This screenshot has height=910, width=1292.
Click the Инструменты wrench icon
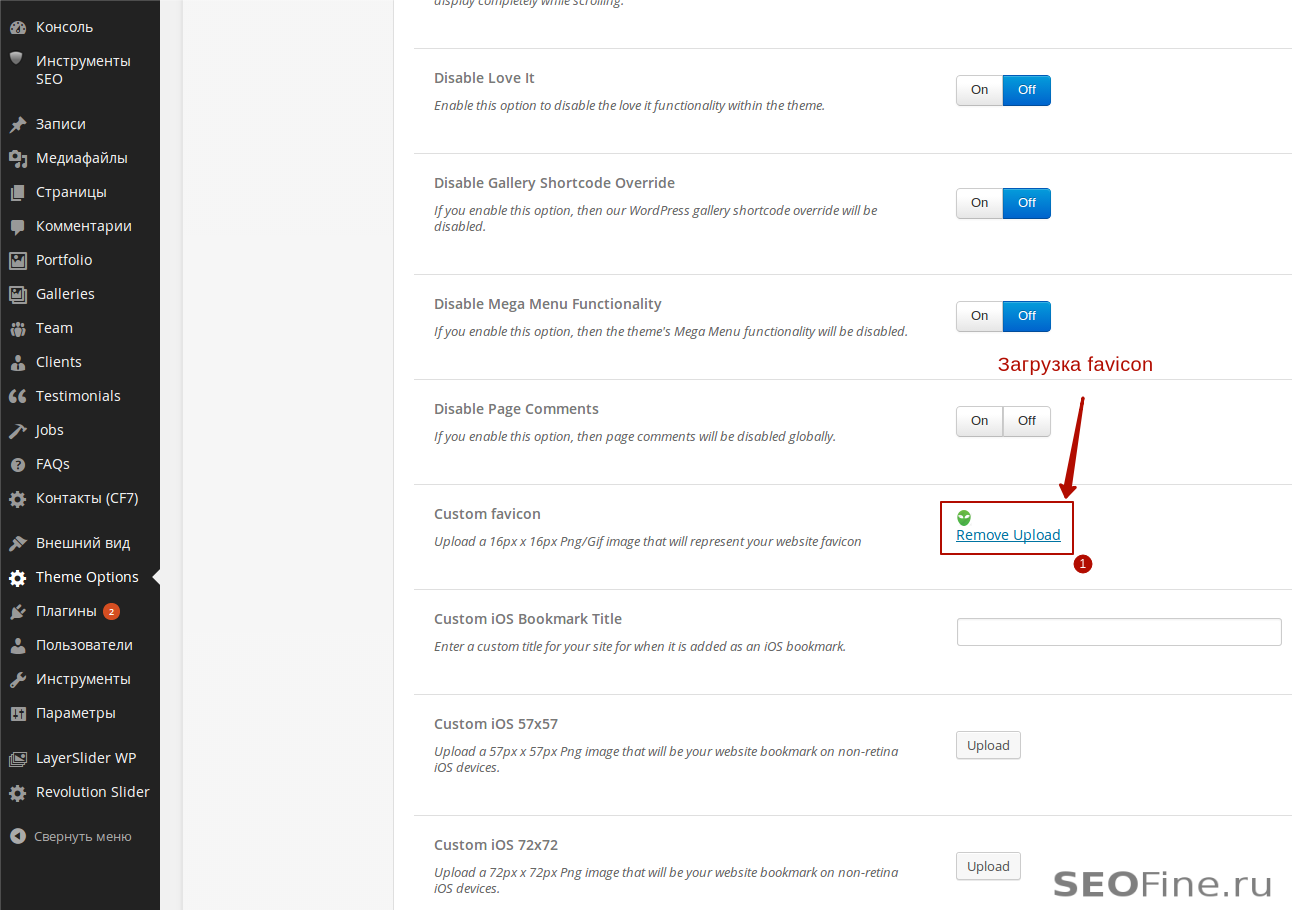point(18,679)
